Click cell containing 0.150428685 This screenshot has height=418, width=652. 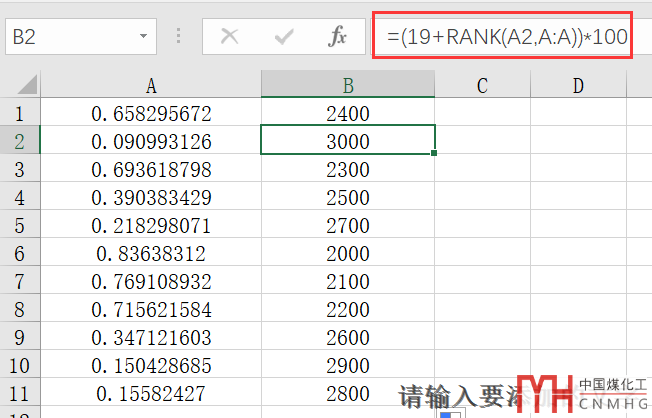coord(151,364)
